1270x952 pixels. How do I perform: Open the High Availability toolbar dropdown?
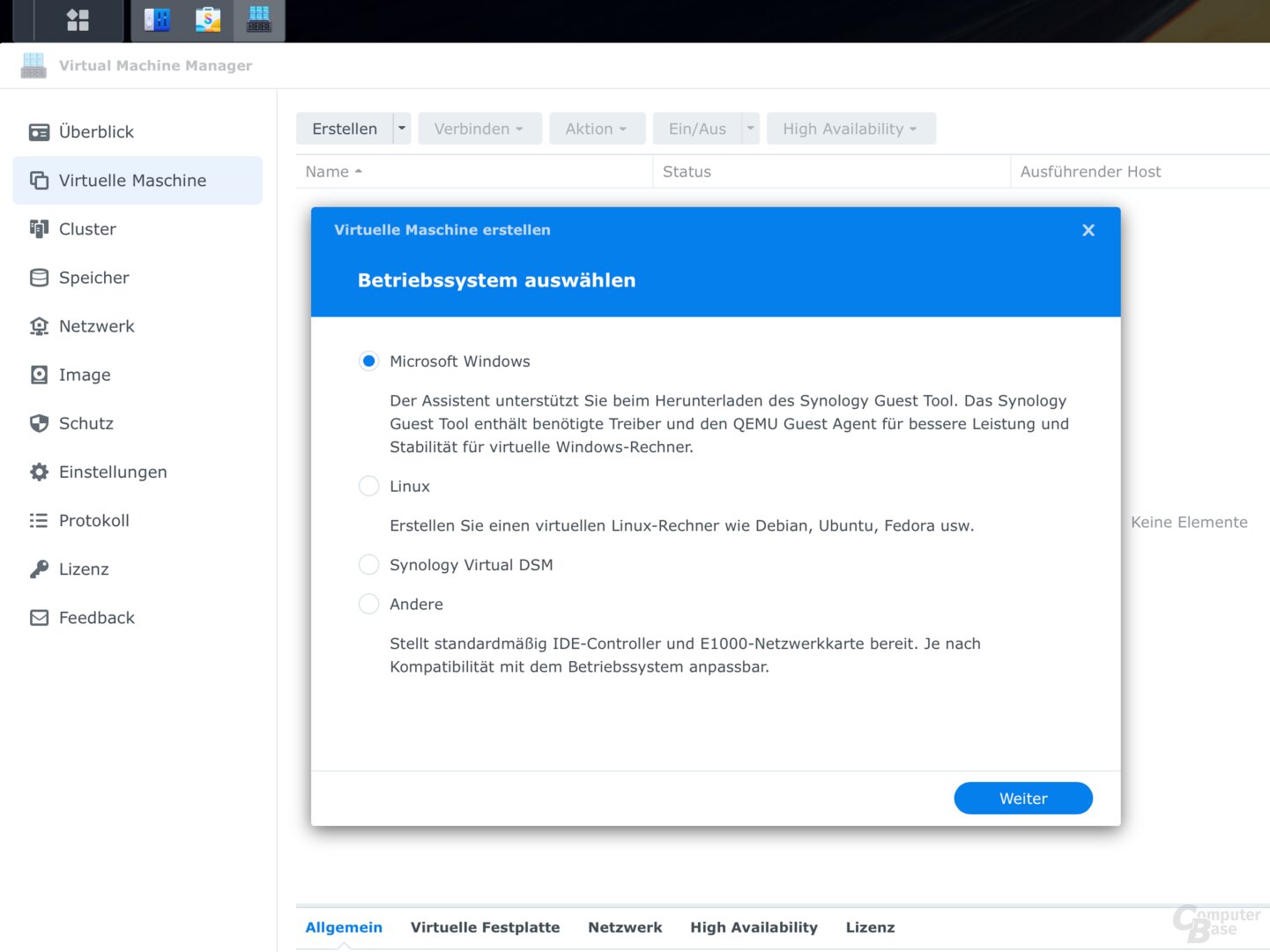tap(850, 129)
